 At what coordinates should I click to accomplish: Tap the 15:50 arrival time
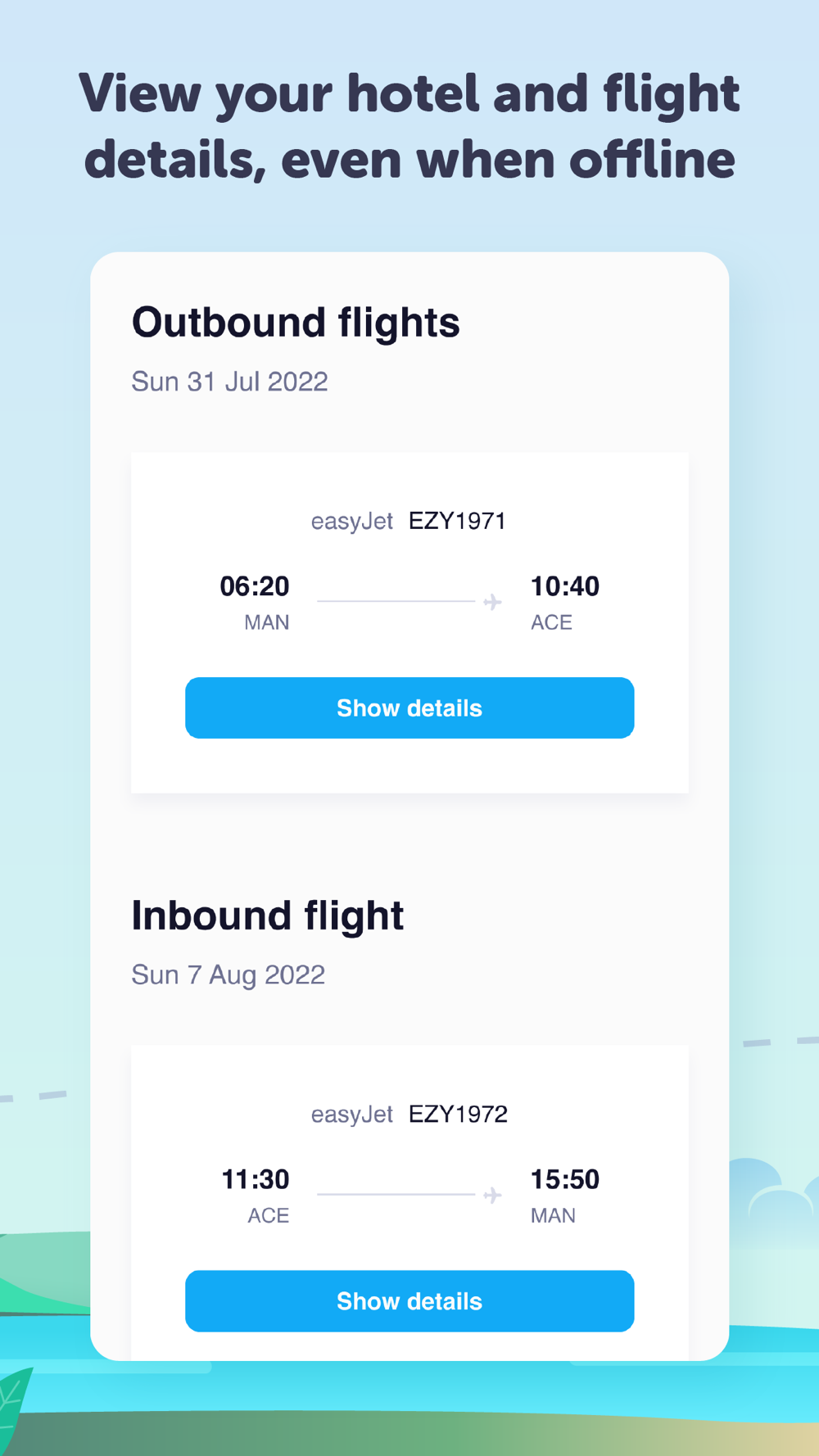tap(565, 1179)
